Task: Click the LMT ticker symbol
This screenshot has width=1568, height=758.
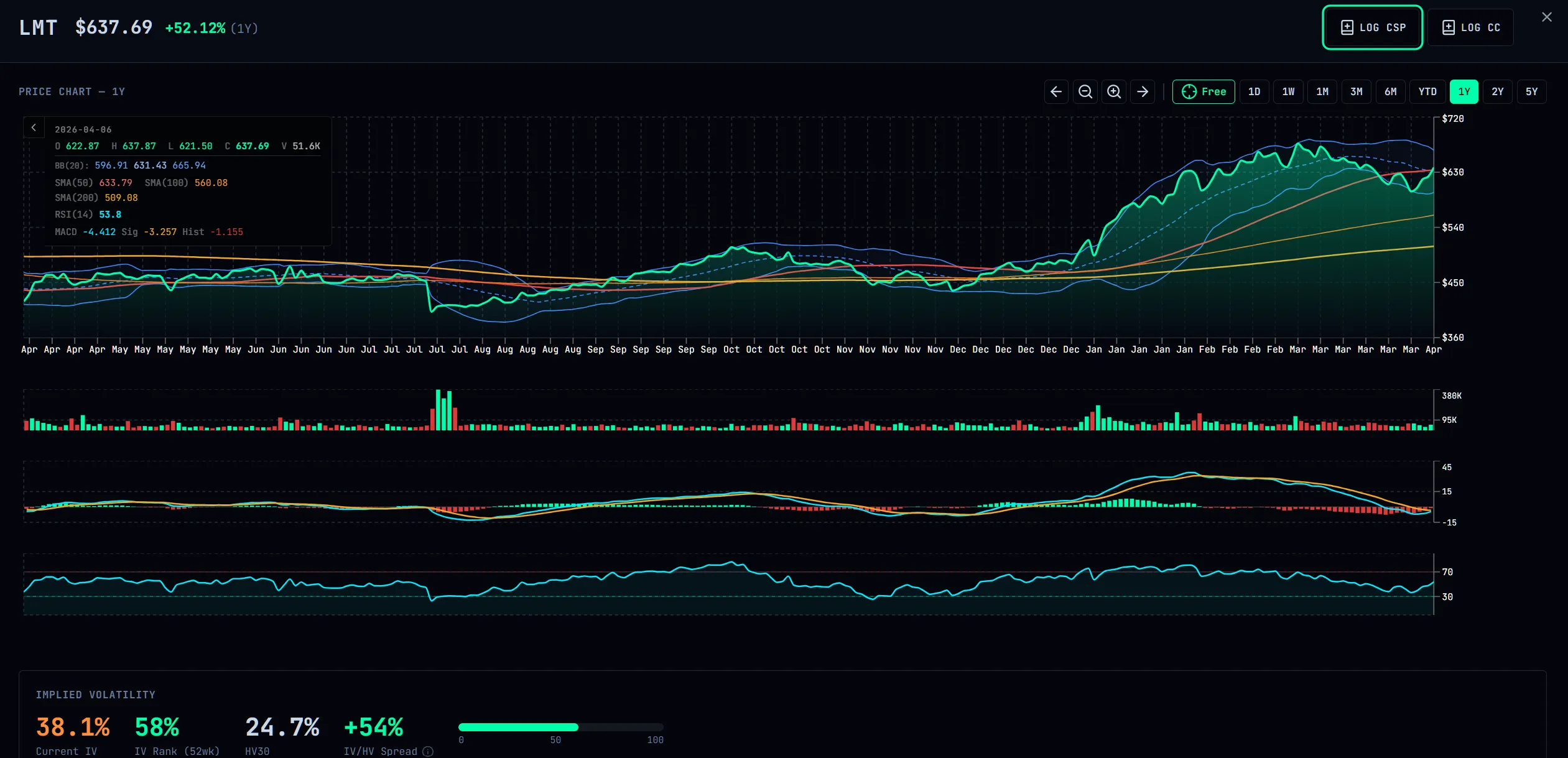Action: (38, 27)
